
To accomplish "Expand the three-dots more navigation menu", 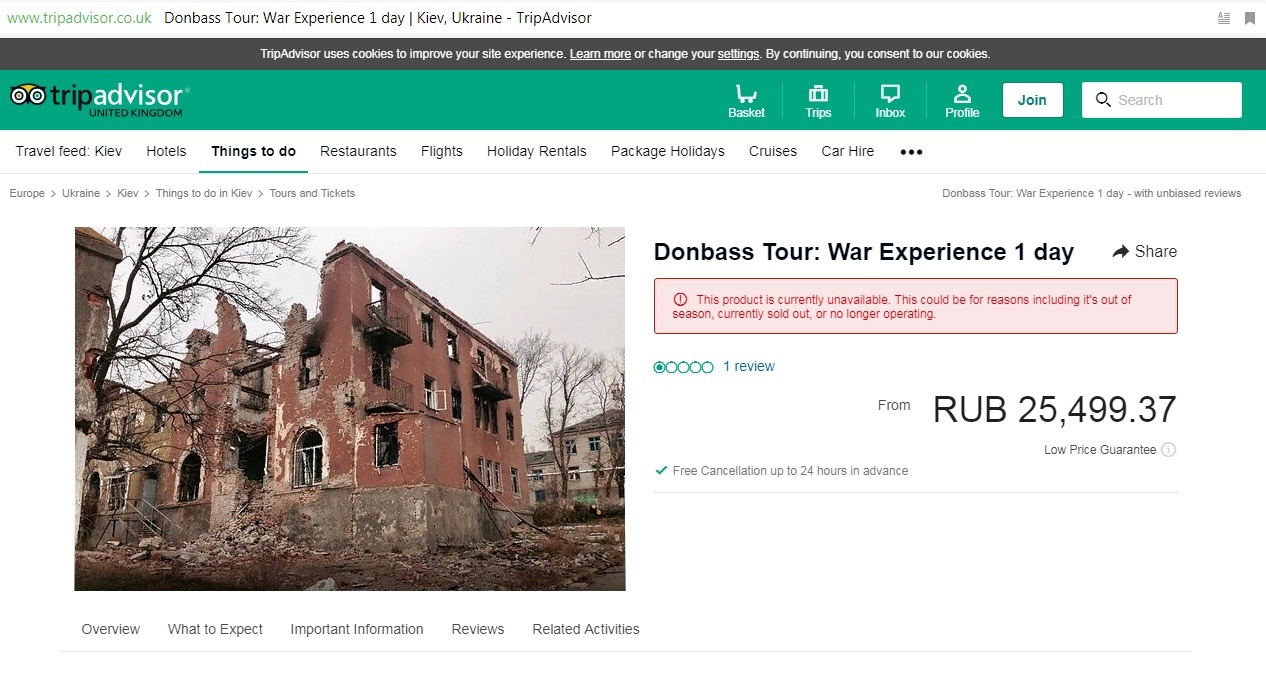I will (911, 152).
